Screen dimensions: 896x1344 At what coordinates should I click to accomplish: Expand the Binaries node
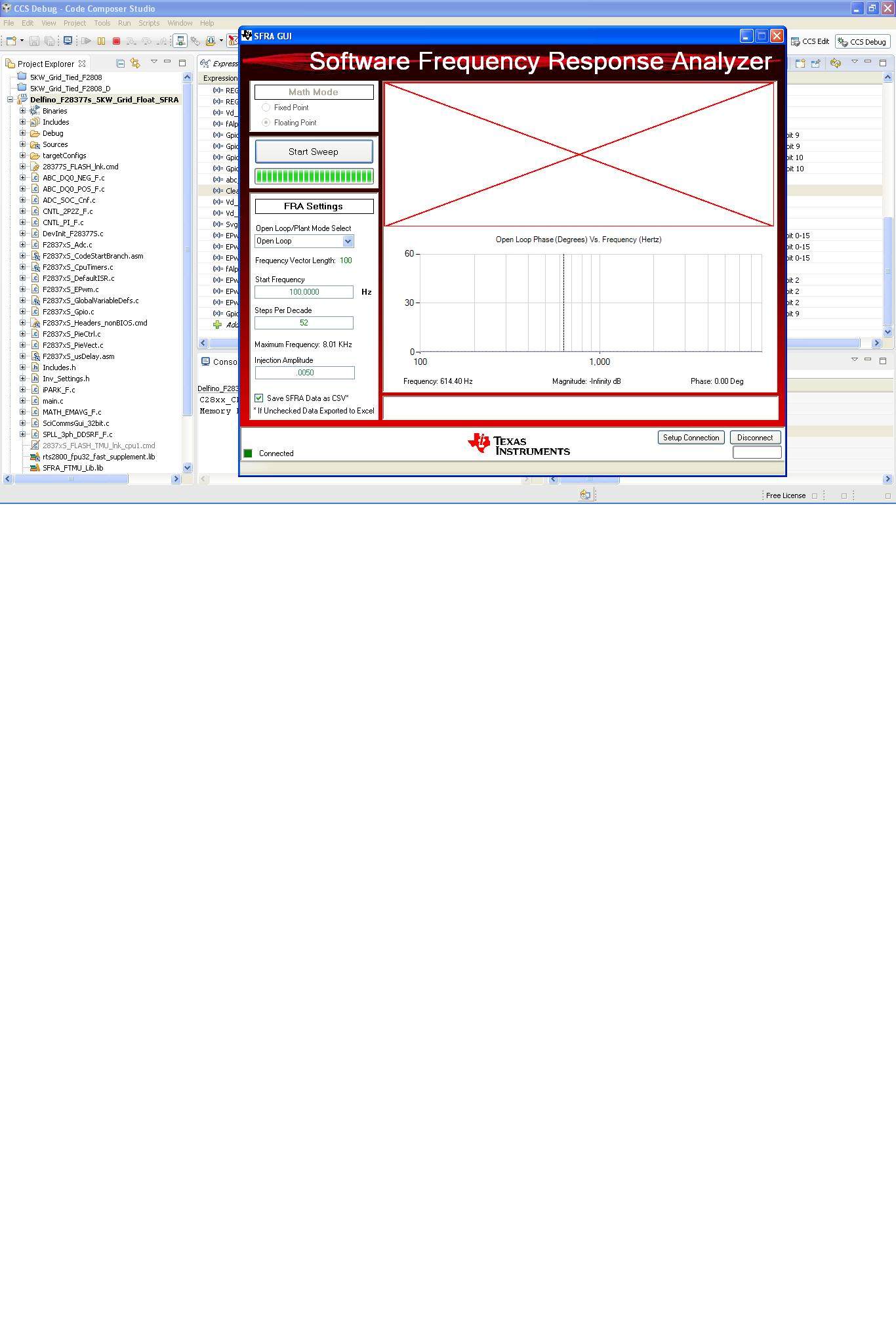(x=22, y=111)
